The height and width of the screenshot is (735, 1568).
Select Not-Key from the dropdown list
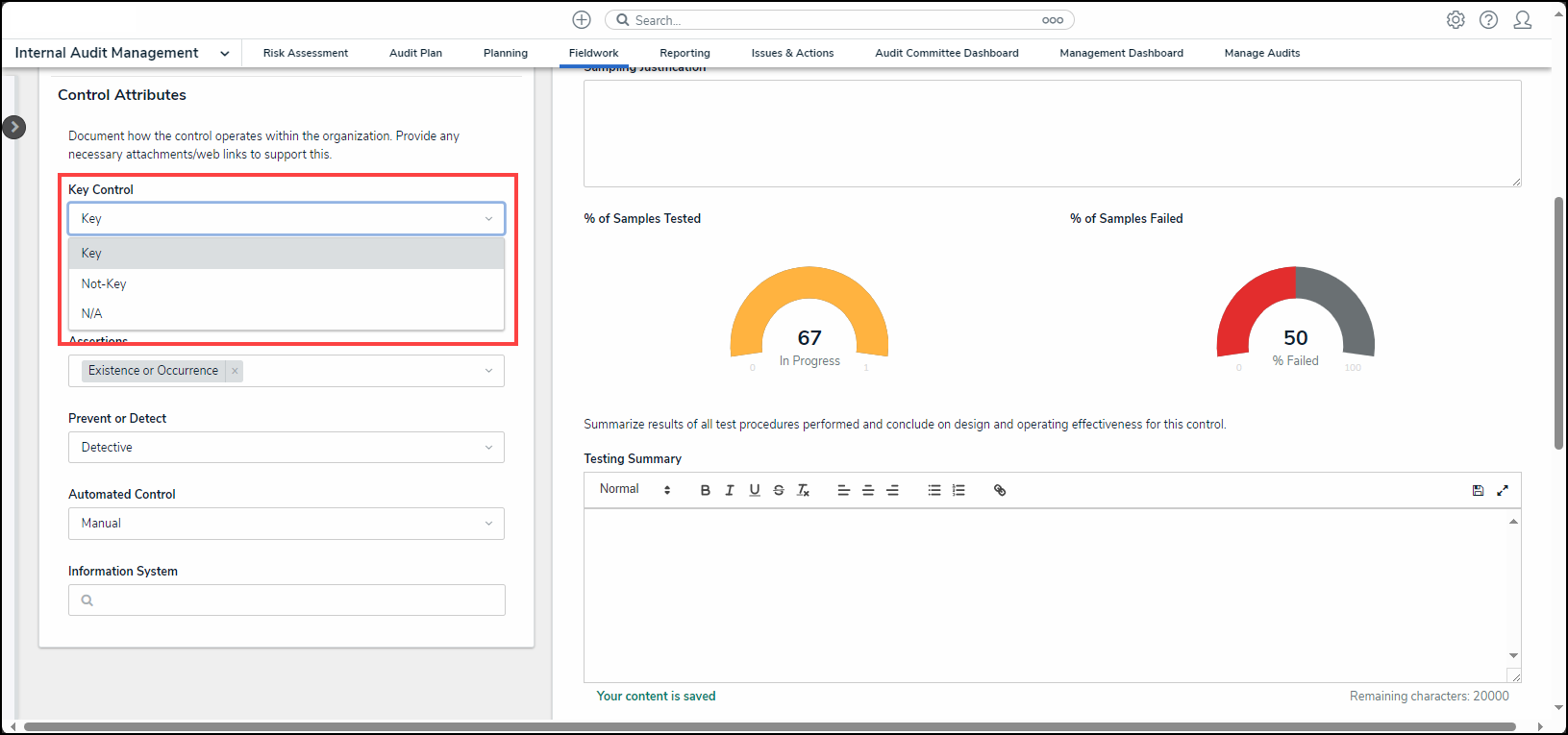(104, 283)
